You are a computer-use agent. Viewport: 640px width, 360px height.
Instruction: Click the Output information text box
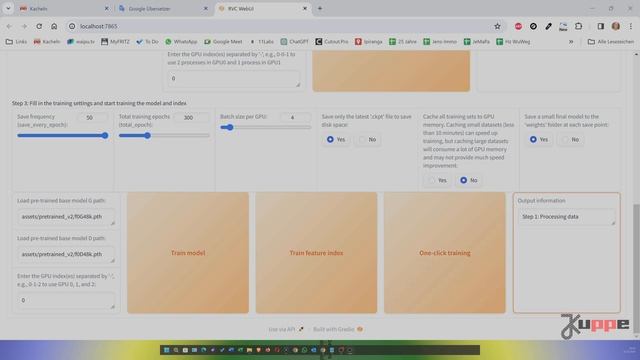(567, 217)
